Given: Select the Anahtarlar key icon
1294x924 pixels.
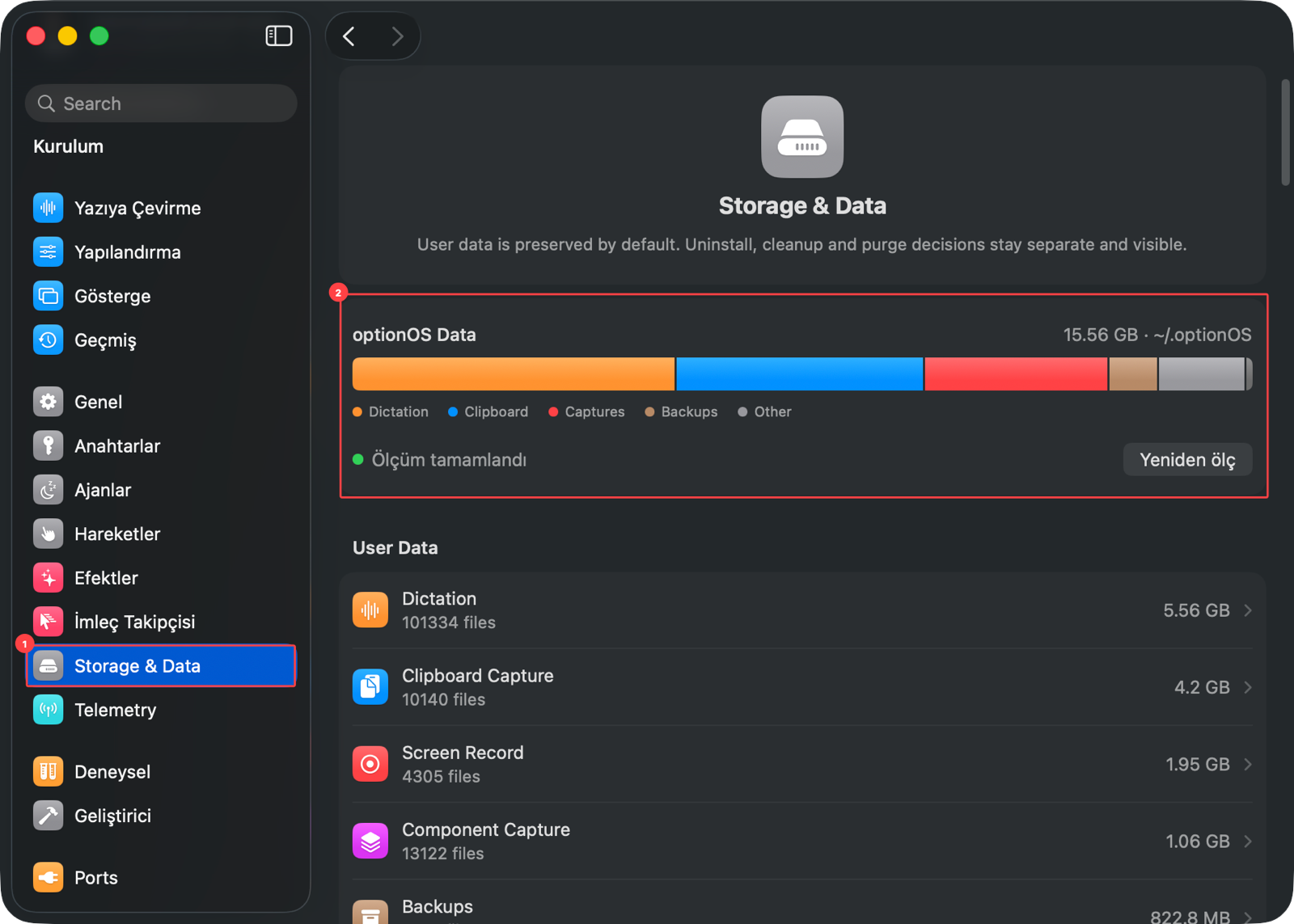Looking at the screenshot, I should tap(49, 445).
